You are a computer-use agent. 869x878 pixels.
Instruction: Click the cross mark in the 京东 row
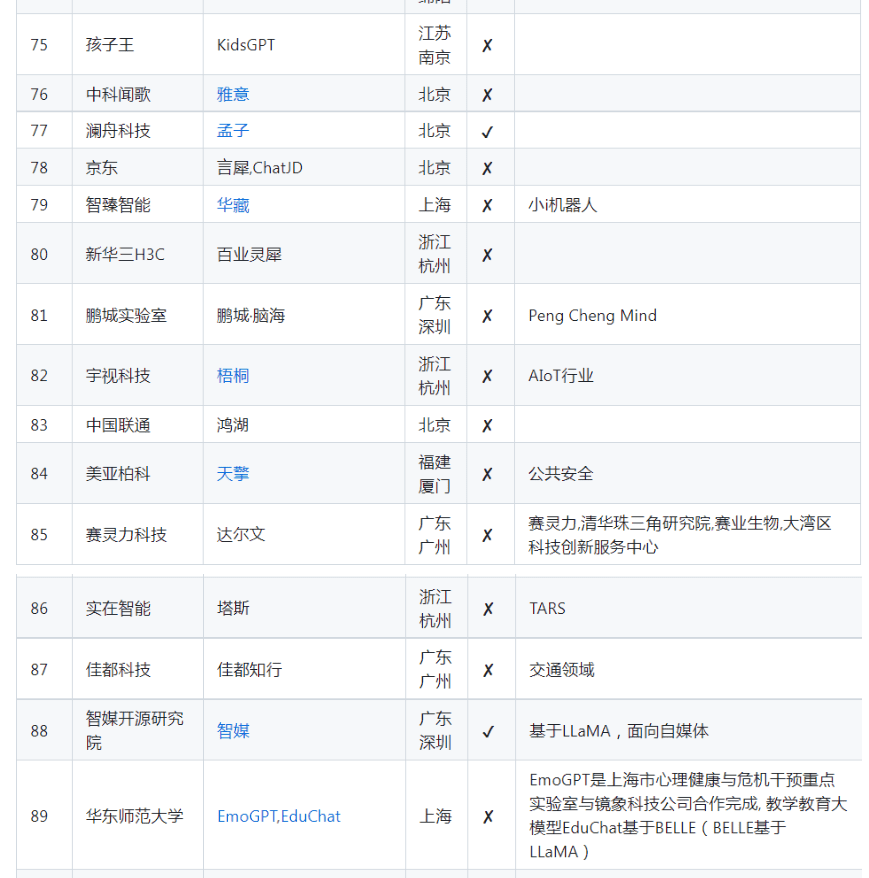[488, 169]
